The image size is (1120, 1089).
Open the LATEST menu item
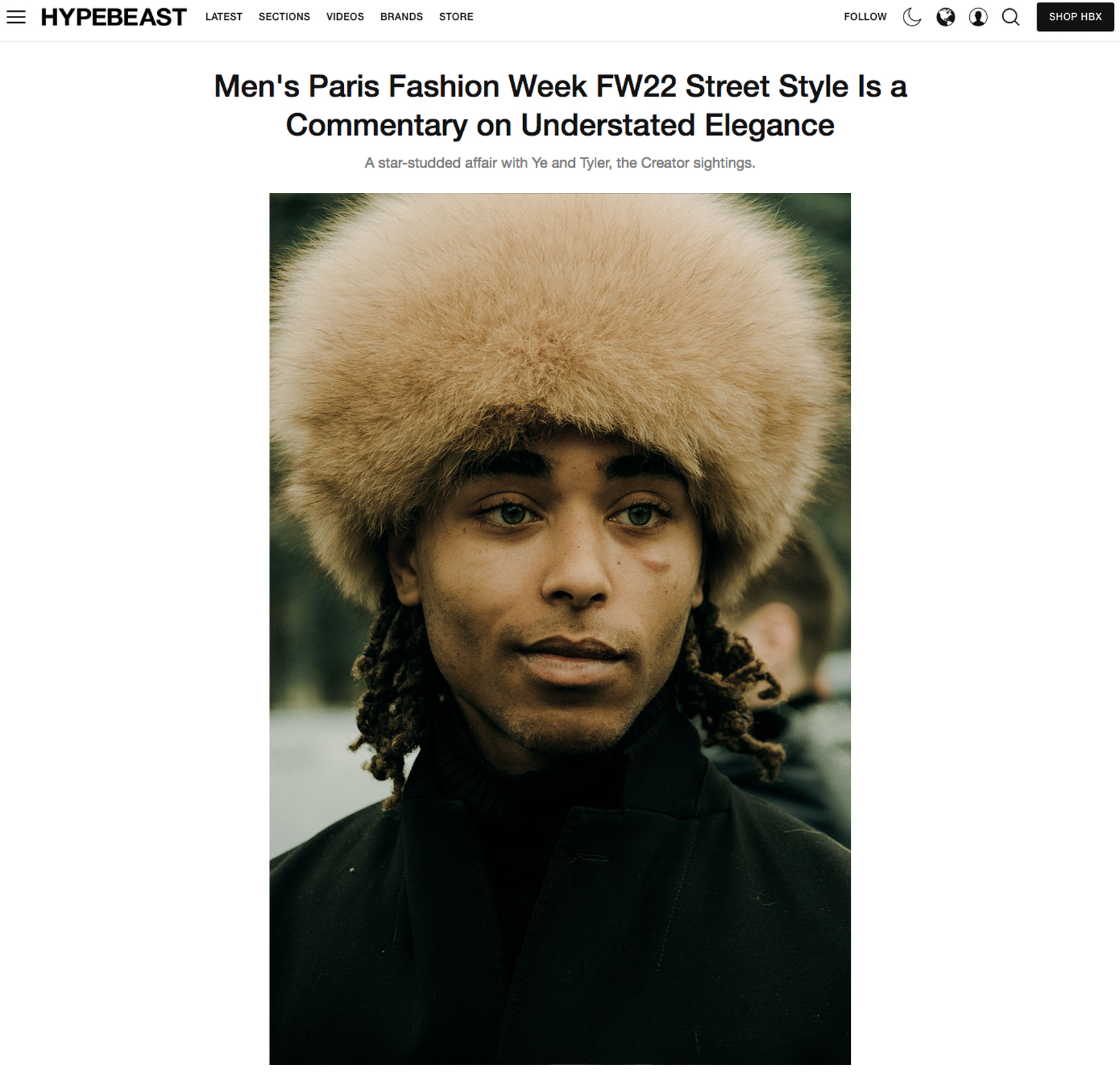[x=224, y=17]
